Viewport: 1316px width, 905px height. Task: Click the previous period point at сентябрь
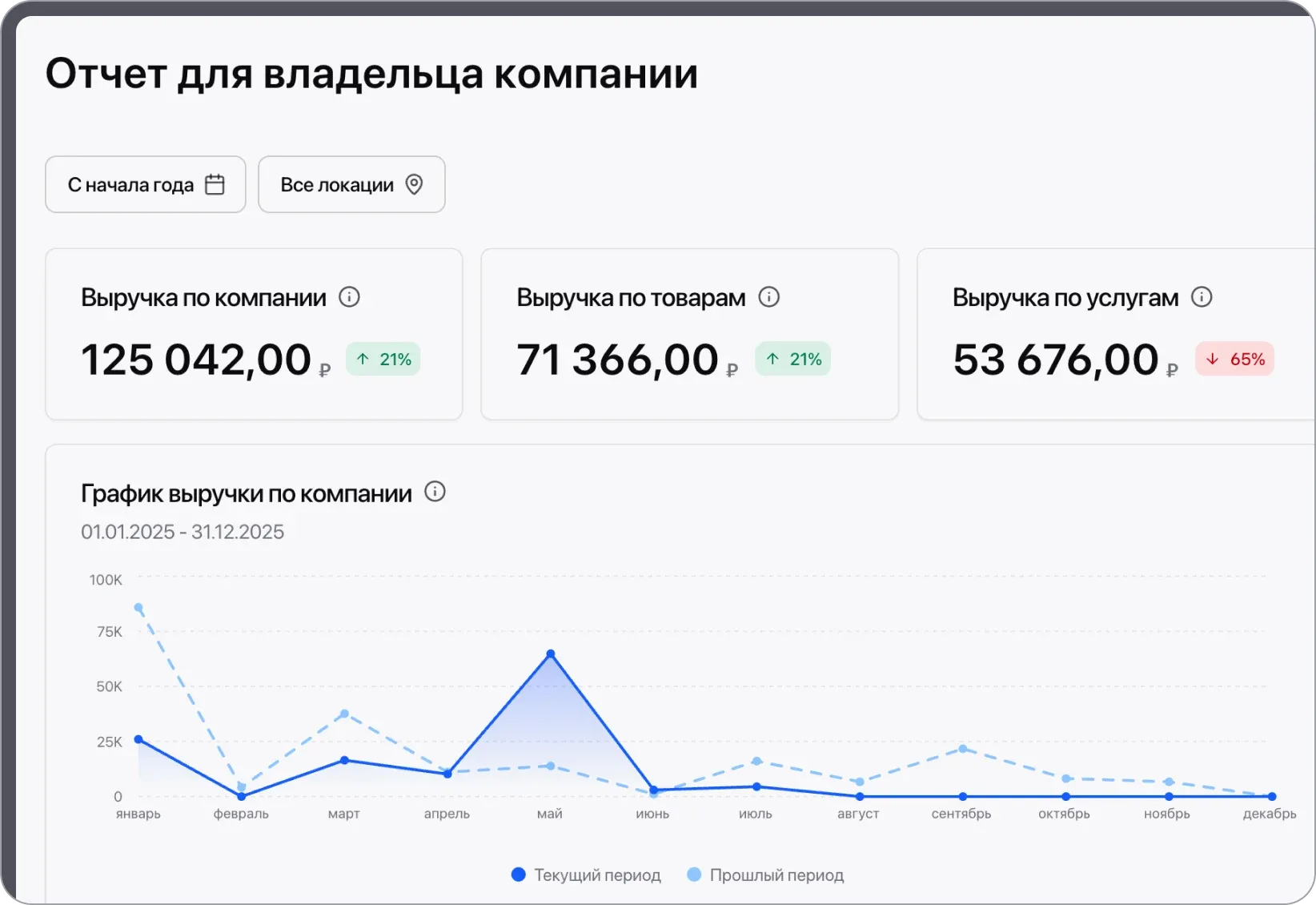point(963,749)
